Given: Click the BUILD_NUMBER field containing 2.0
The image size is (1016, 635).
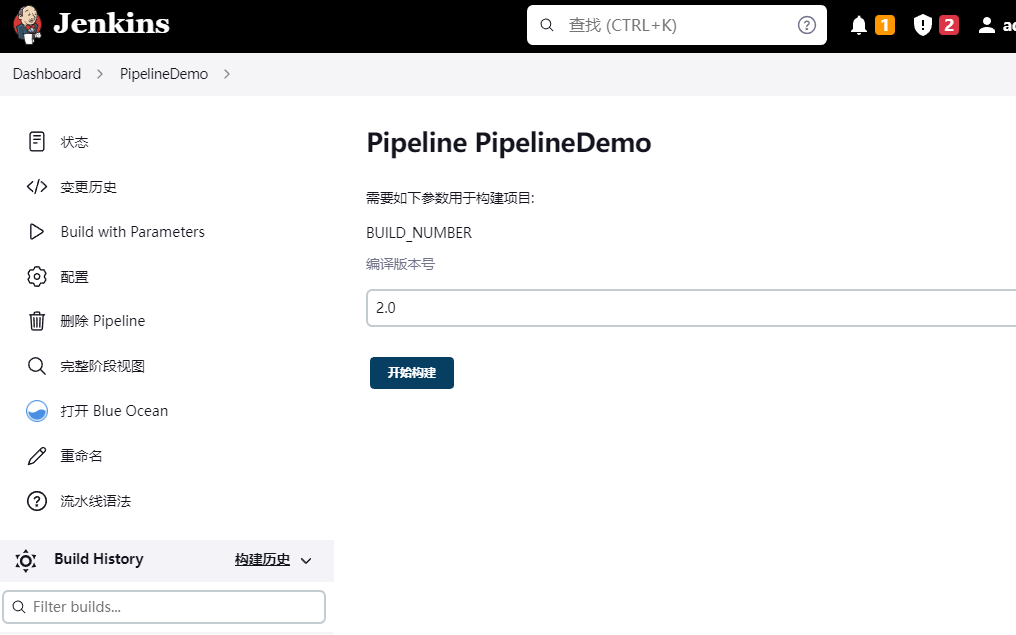Looking at the screenshot, I should click(x=690, y=307).
